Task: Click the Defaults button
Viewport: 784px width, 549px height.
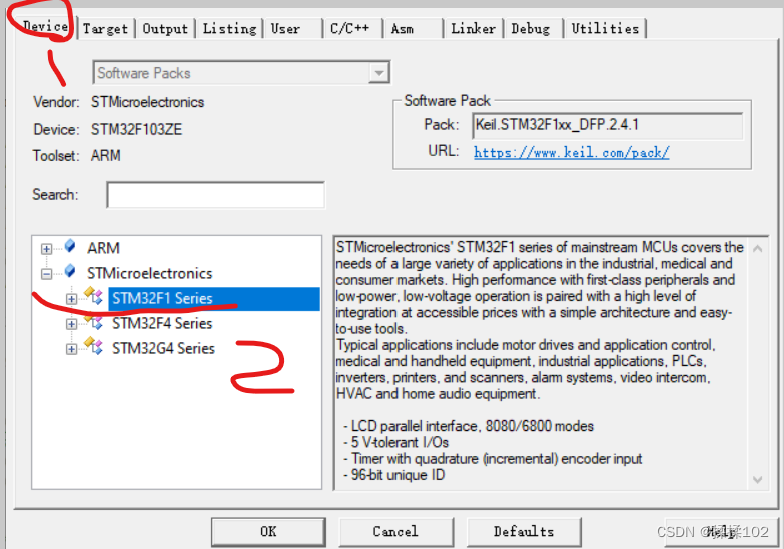Action: [524, 532]
